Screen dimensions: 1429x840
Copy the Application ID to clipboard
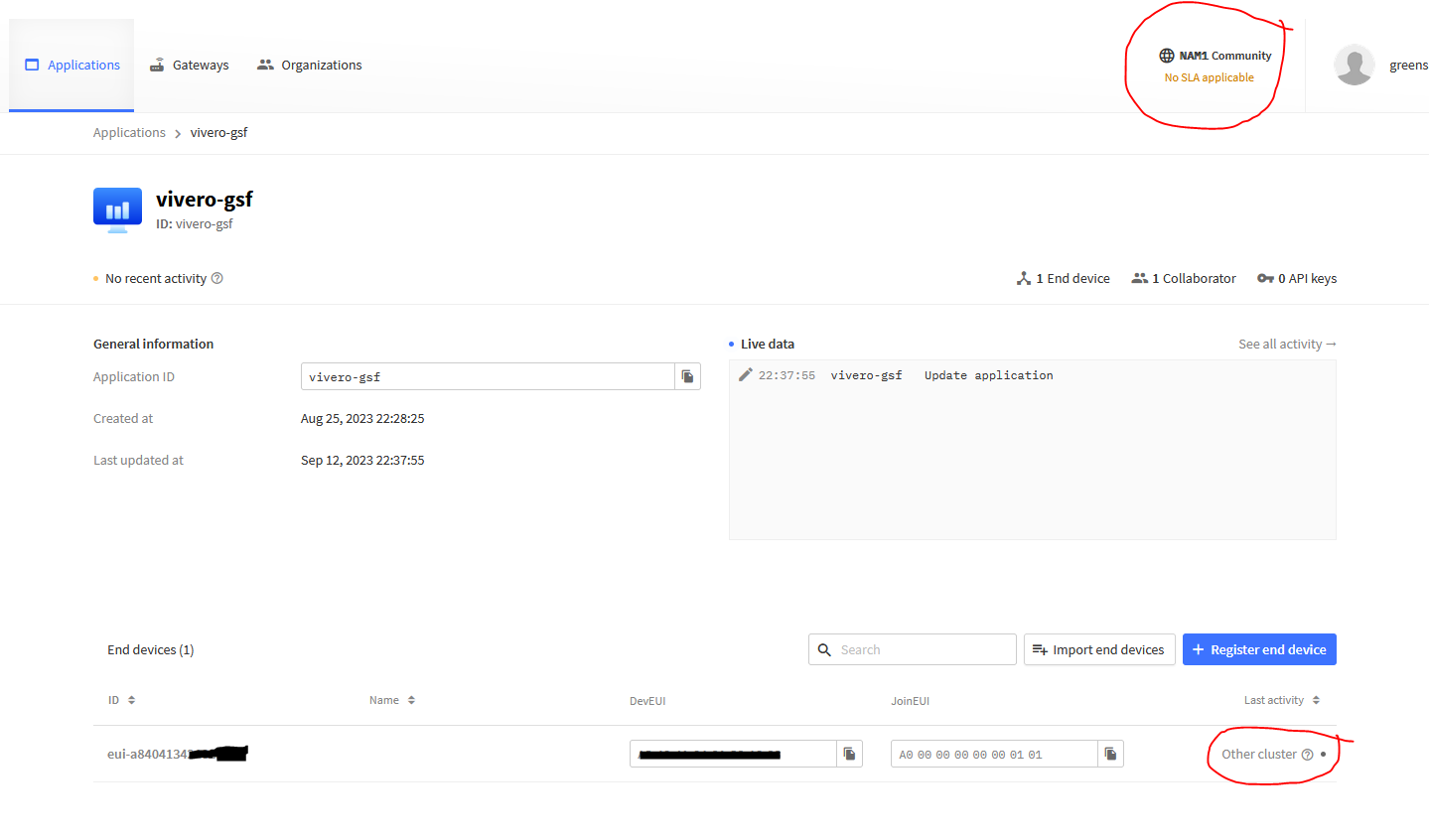(x=687, y=376)
